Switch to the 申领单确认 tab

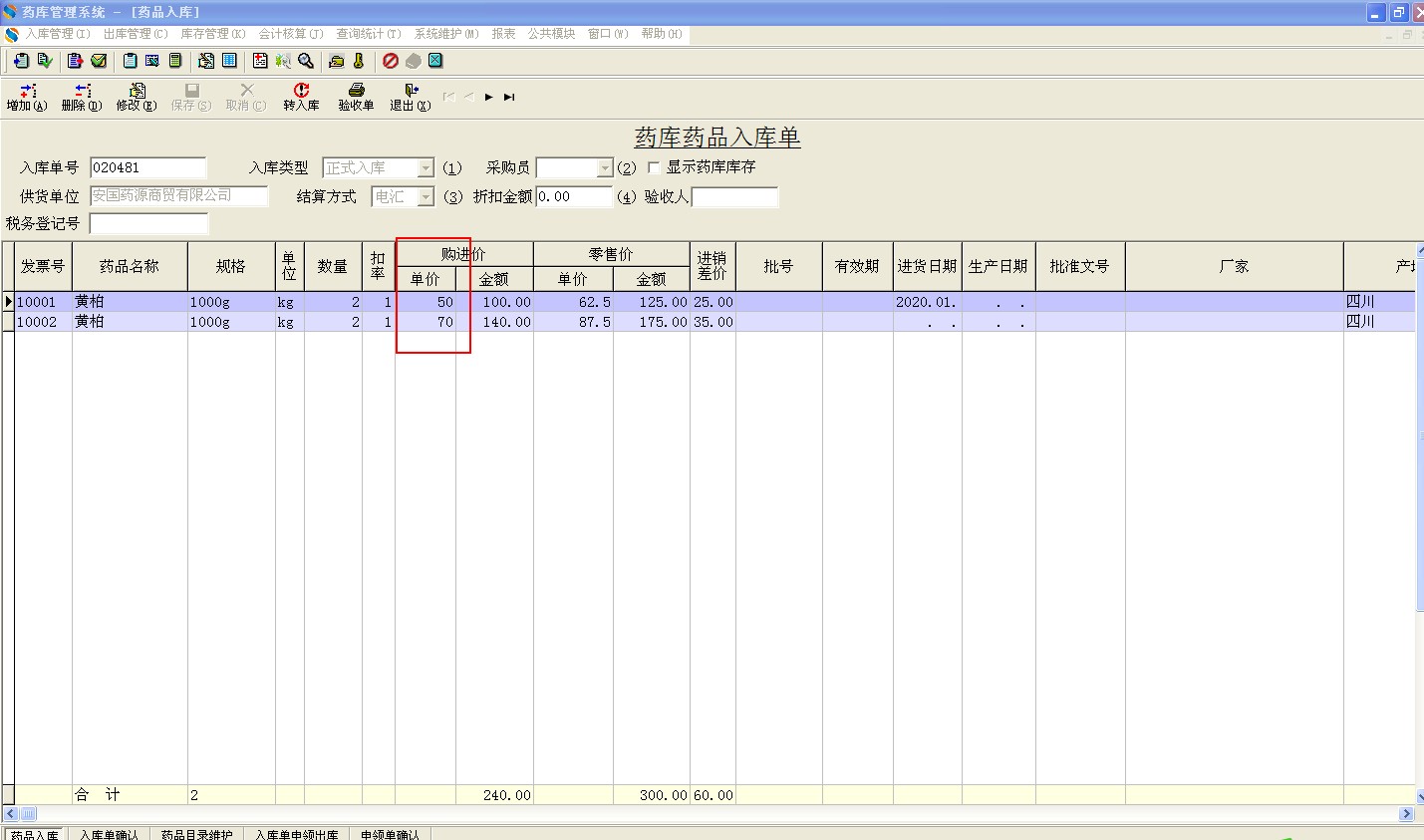click(x=391, y=834)
